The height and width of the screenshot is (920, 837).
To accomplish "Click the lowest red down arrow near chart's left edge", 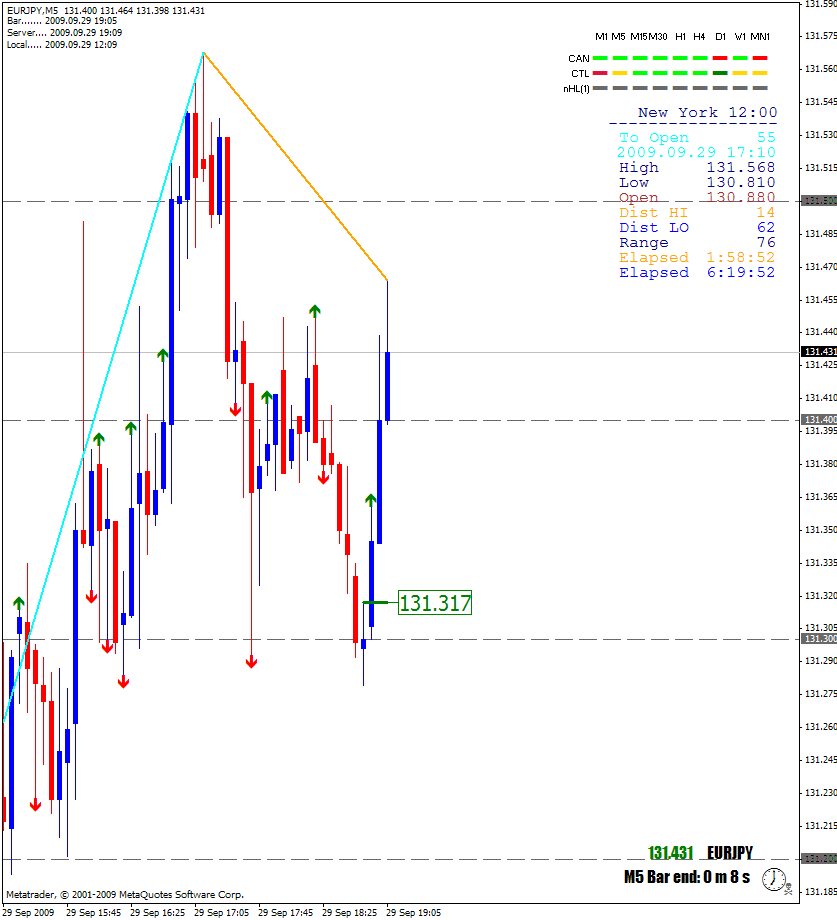I will pos(35,805).
